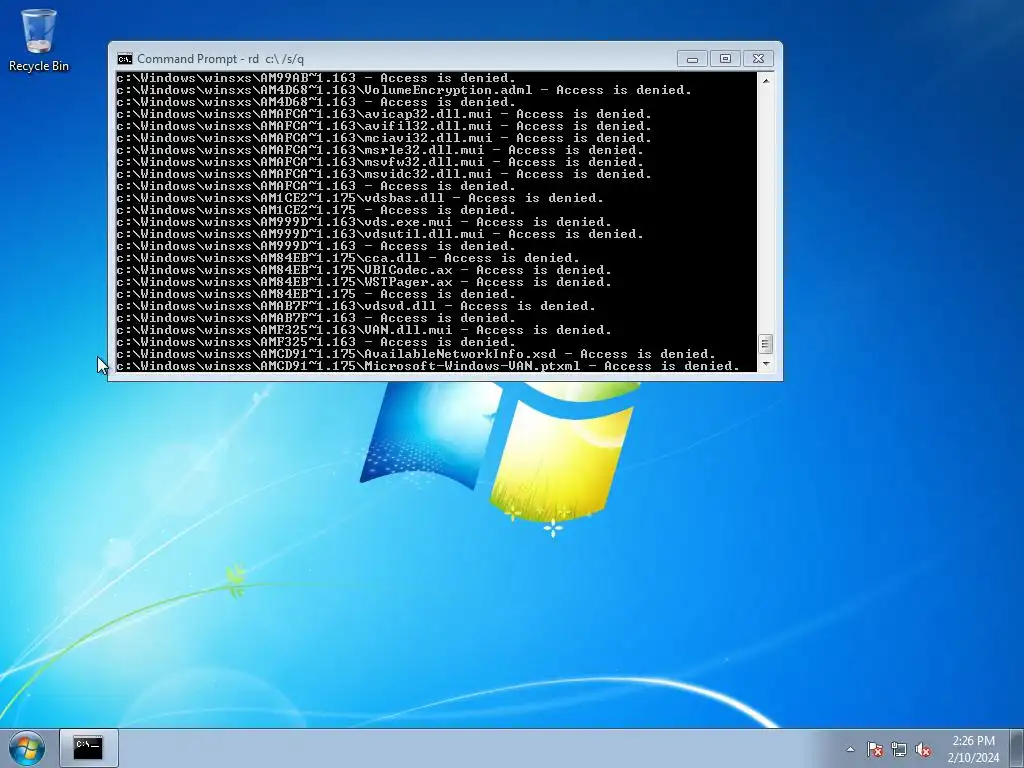Click the avifil32.dll.mui output line
Image resolution: width=1024 pixels, height=768 pixels.
tap(384, 126)
